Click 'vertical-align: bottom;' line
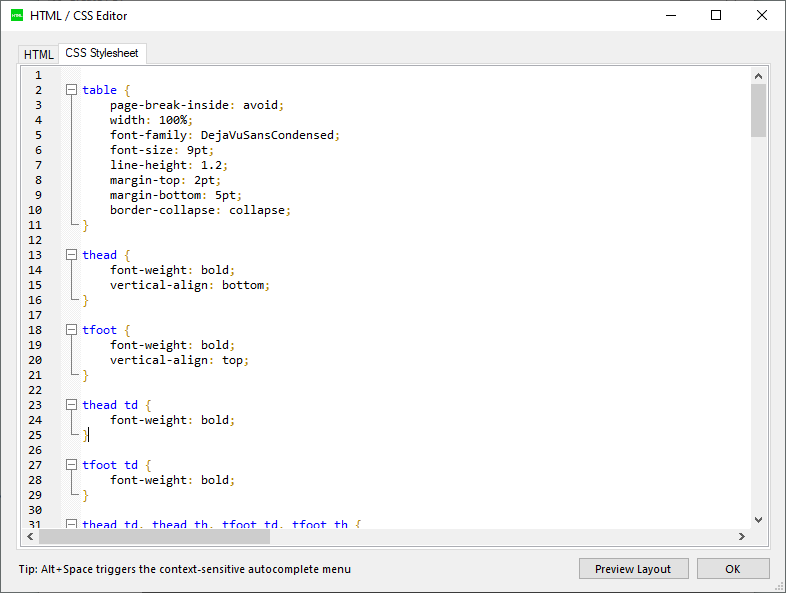 pos(190,285)
